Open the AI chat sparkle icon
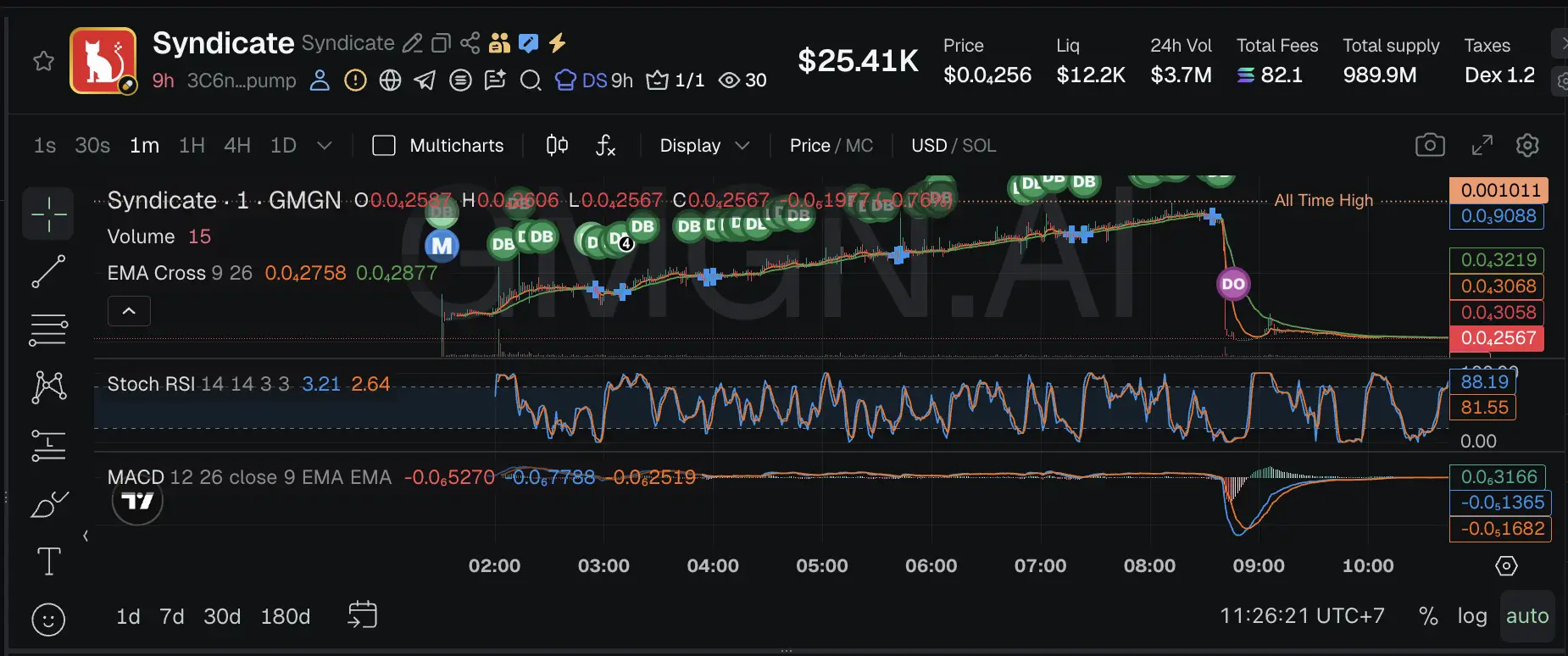 495,81
